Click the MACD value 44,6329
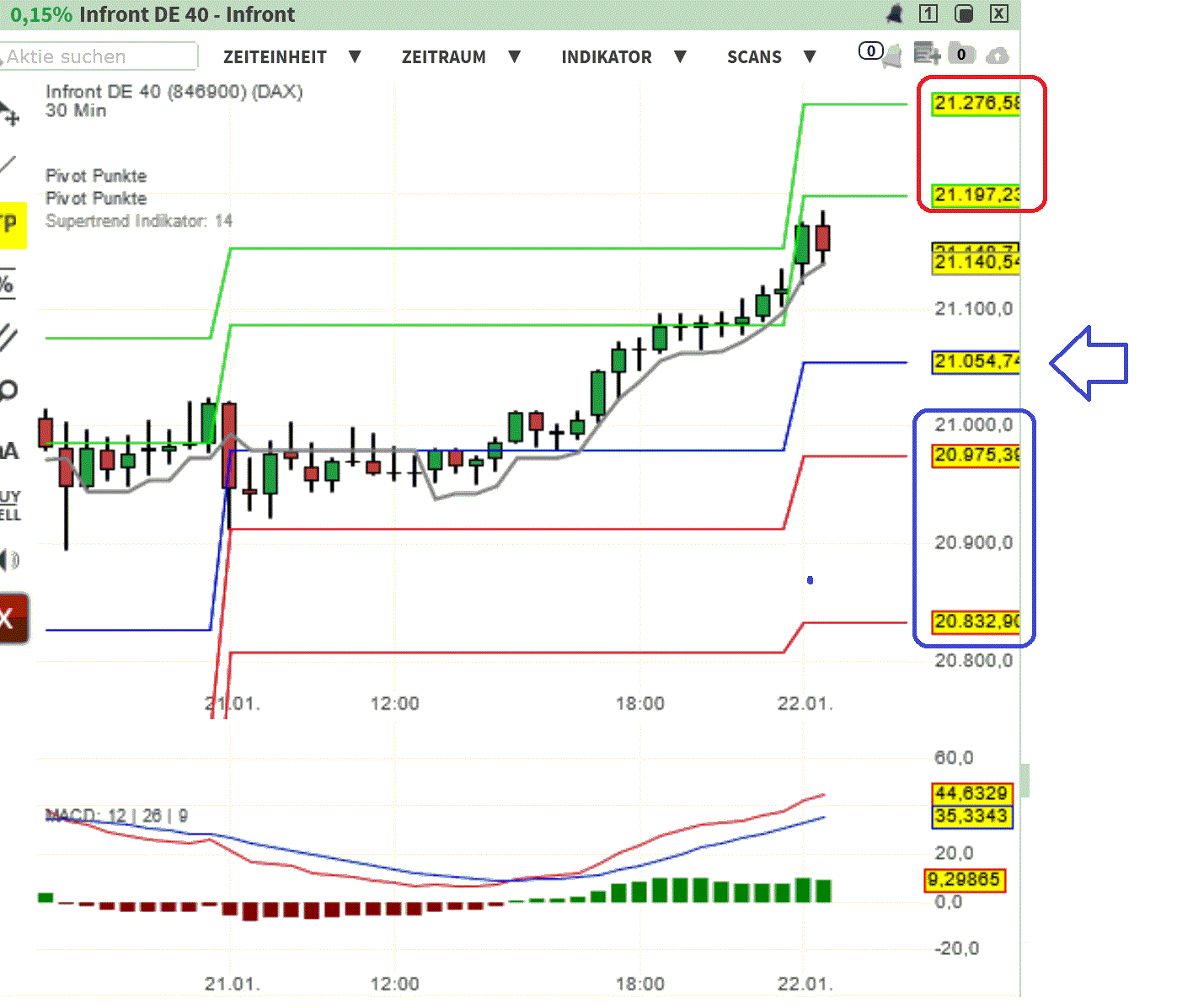 (971, 793)
